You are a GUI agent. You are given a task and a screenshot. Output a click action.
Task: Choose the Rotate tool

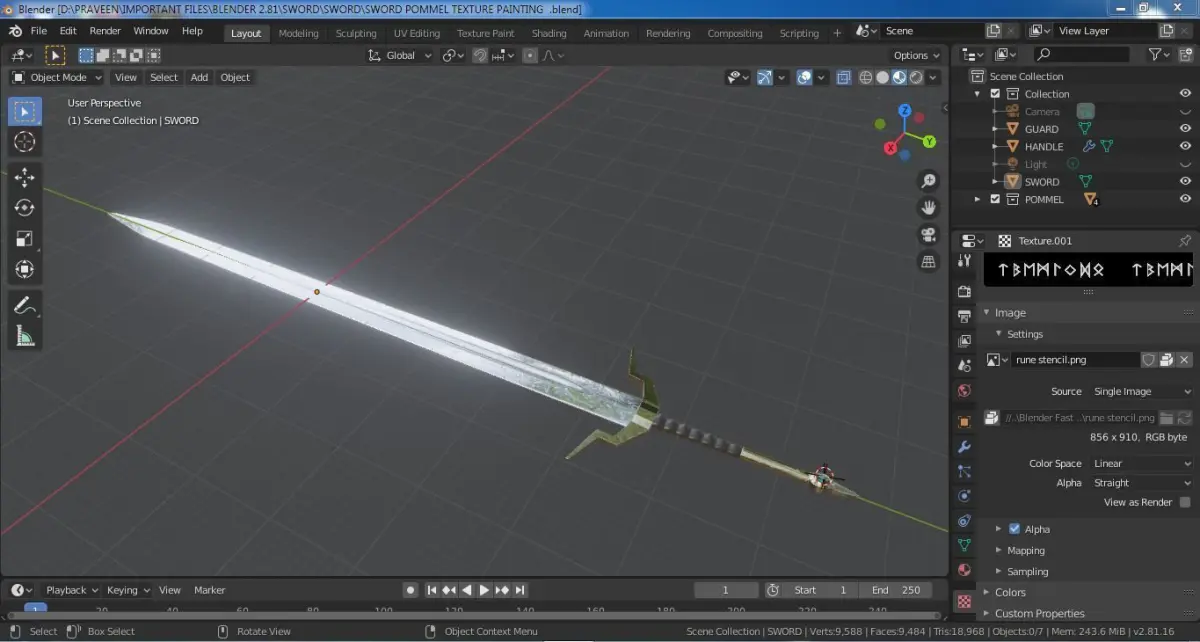coord(25,208)
